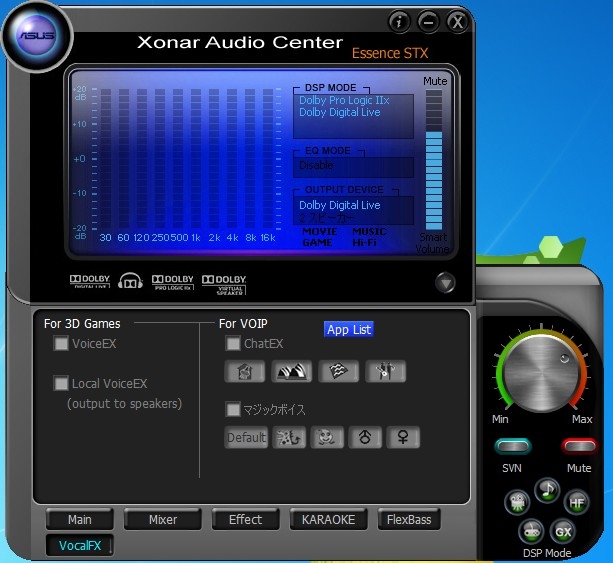Click Dolby Pro Logic IIx in DSP MODE
This screenshot has width=613, height=563.
tap(344, 100)
